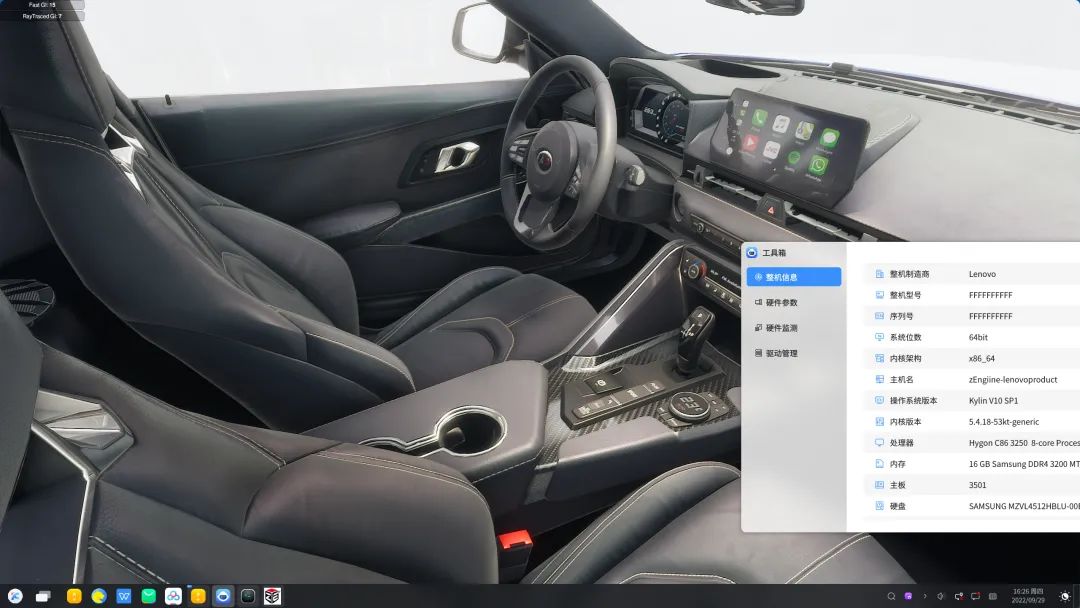1080x608 pixels.
Task: Toggle night mode from the system tray
Action: (x=1064, y=596)
